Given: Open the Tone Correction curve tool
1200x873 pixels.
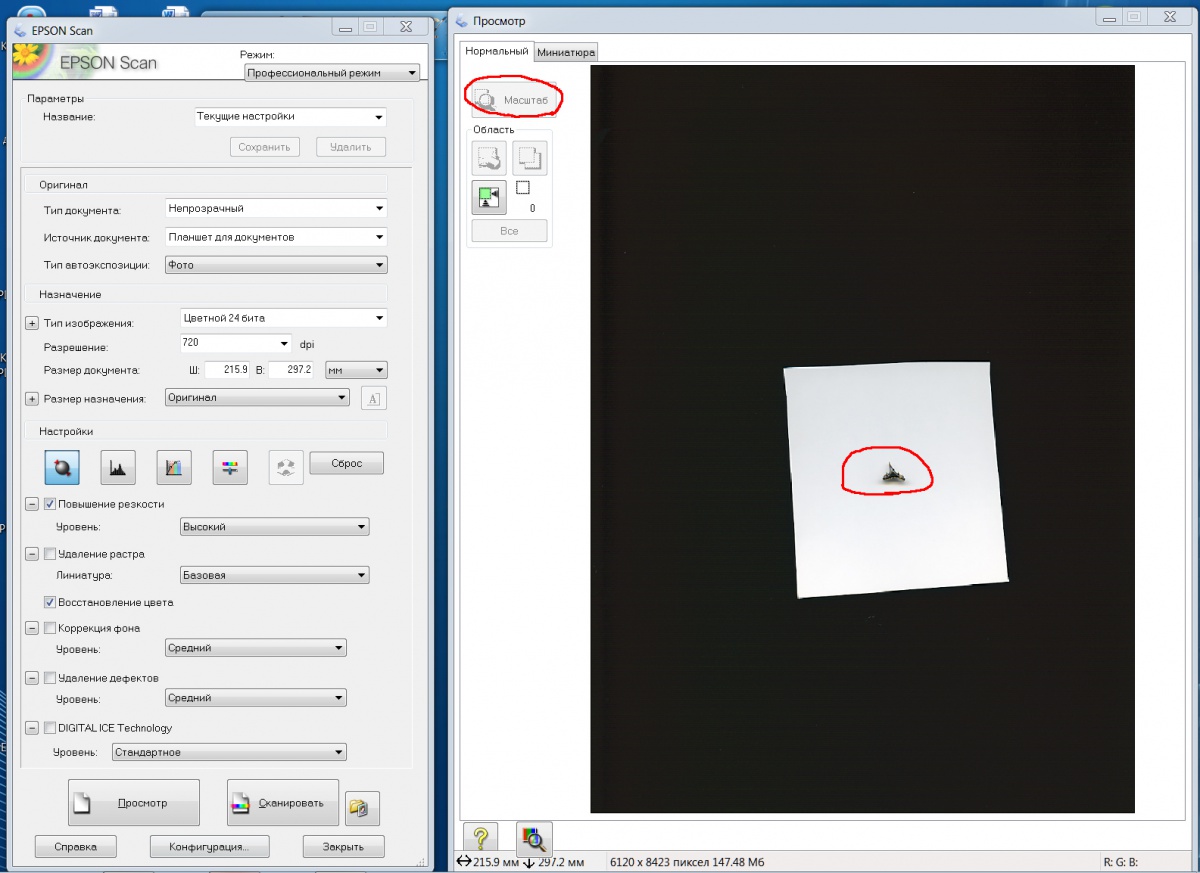Looking at the screenshot, I should pos(174,467).
